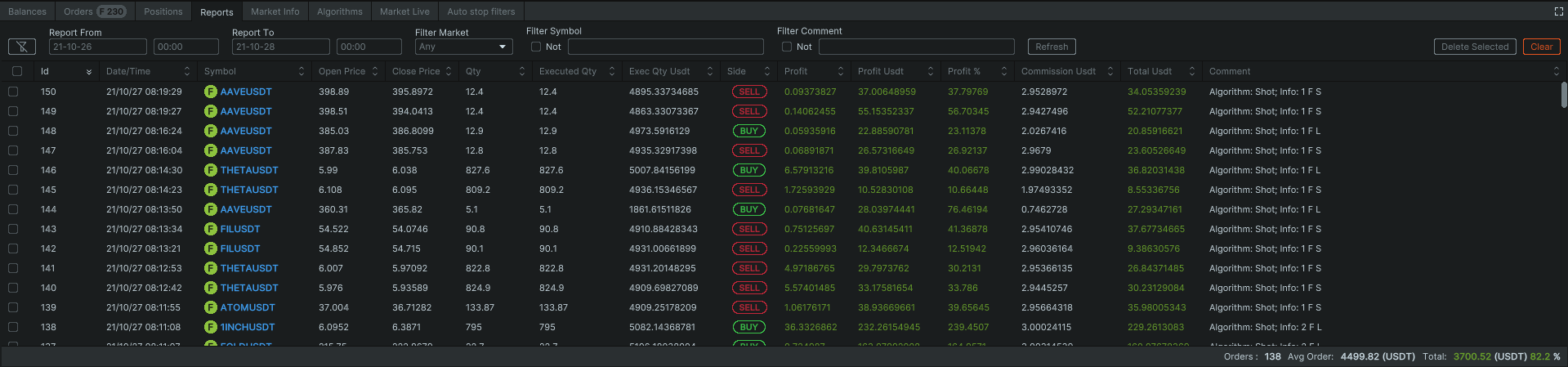
Task: Sort by Commission Usdt column arrows
Action: click(1110, 72)
